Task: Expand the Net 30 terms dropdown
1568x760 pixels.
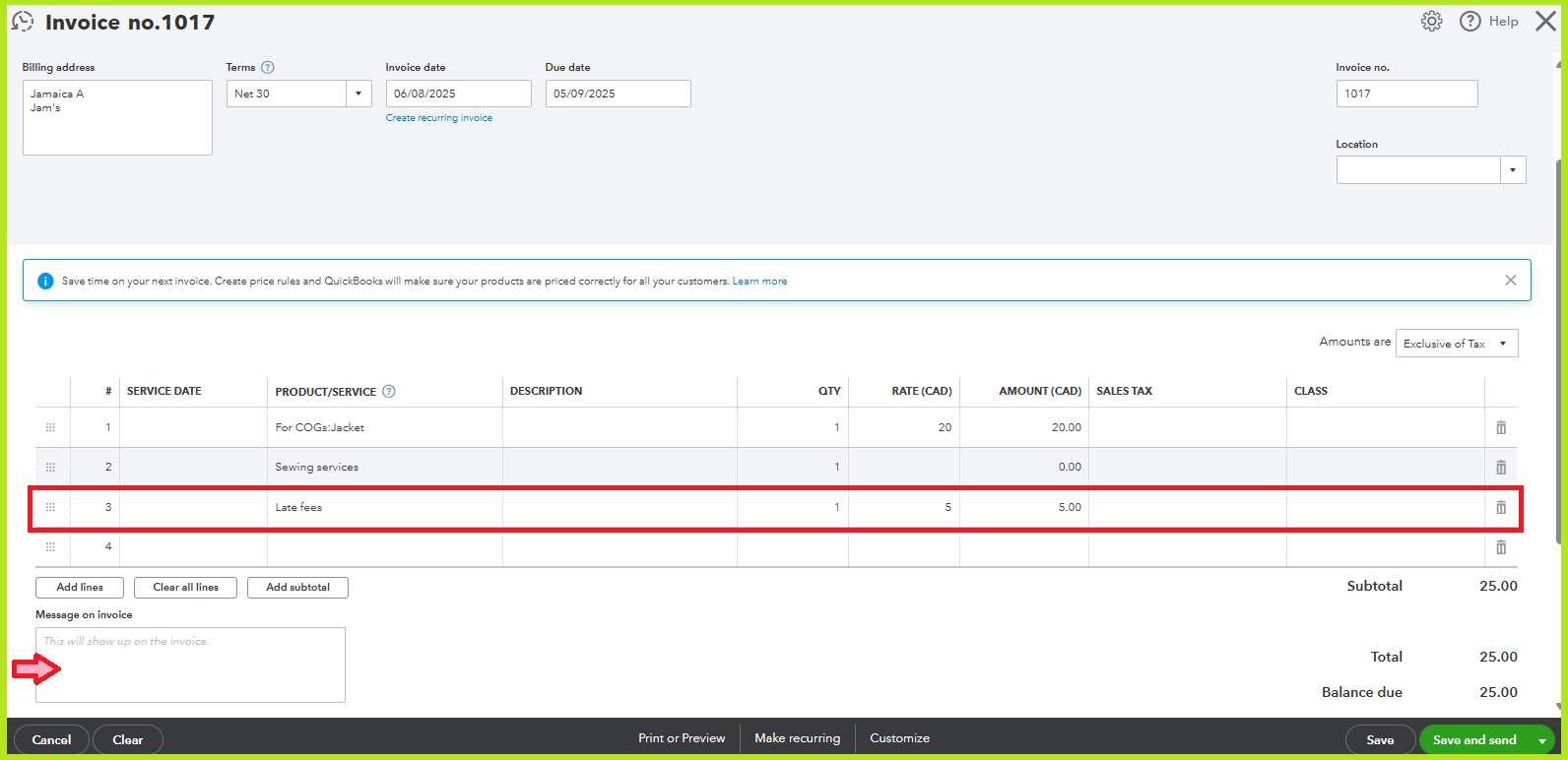Action: pos(359,95)
